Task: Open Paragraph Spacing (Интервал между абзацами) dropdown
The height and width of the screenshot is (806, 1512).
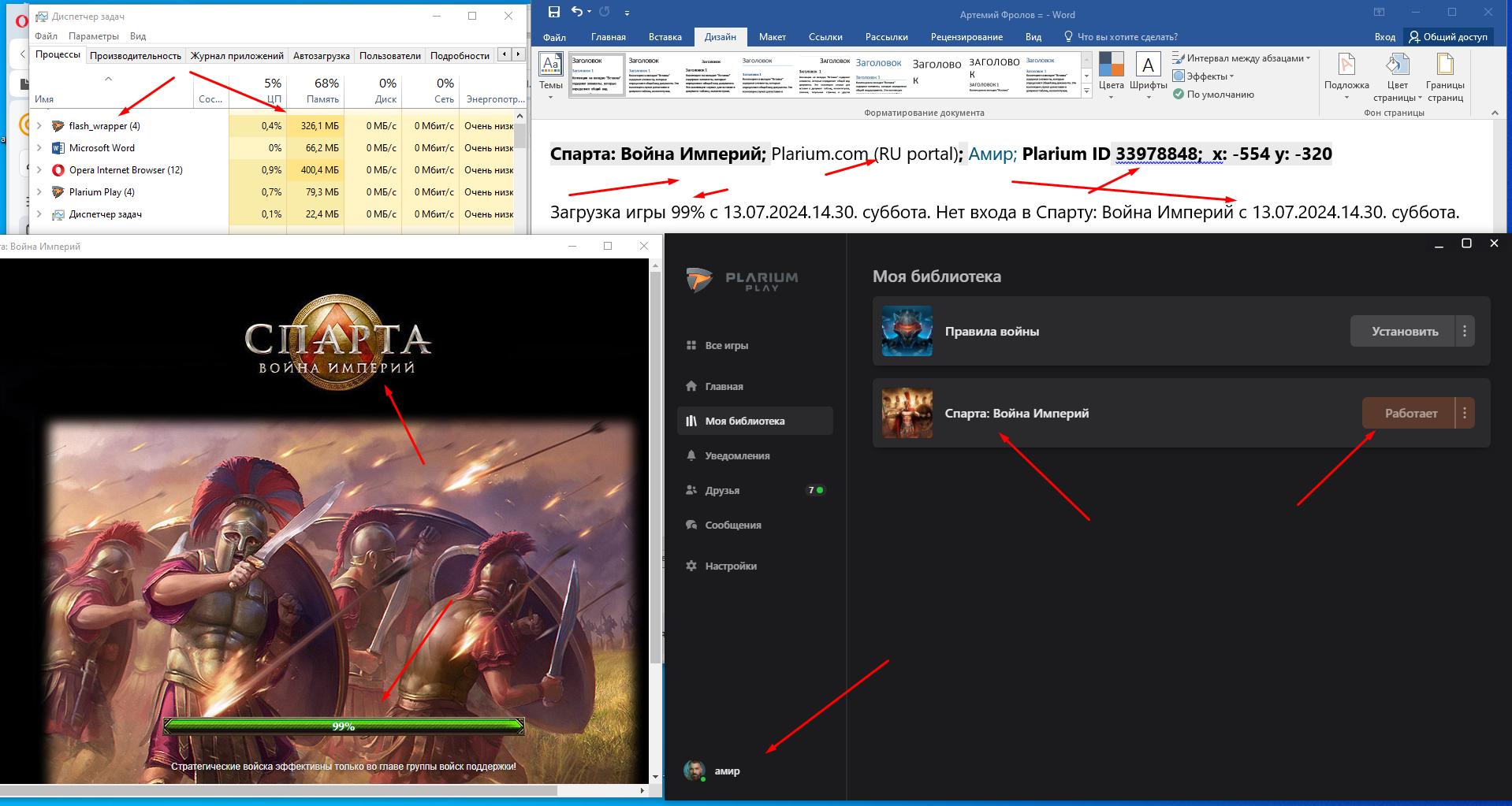Action: (1242, 58)
